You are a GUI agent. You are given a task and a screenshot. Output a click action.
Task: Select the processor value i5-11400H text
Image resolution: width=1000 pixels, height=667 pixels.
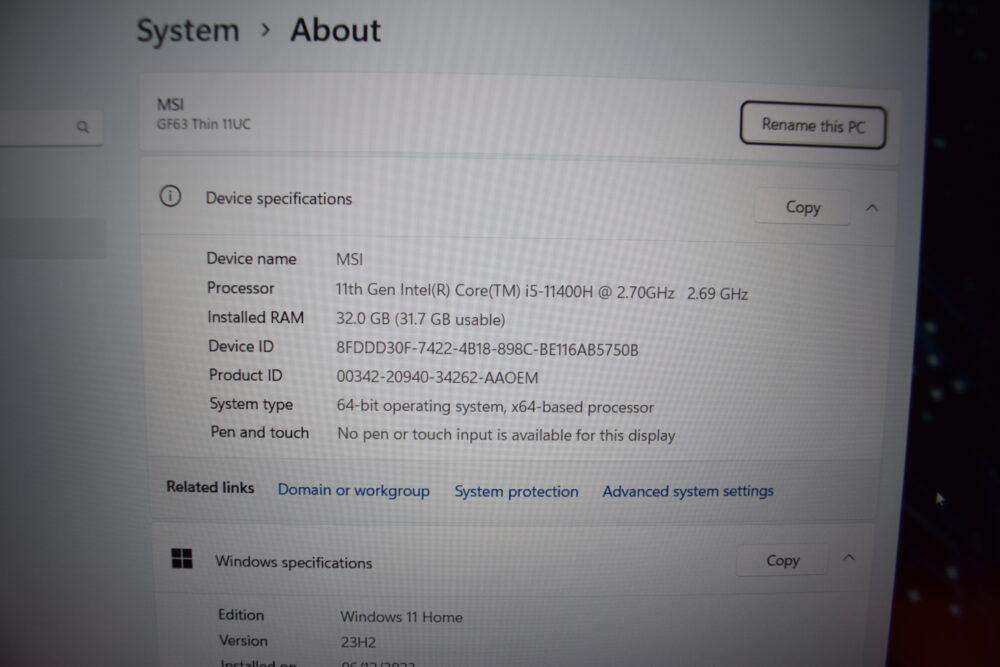click(x=541, y=291)
